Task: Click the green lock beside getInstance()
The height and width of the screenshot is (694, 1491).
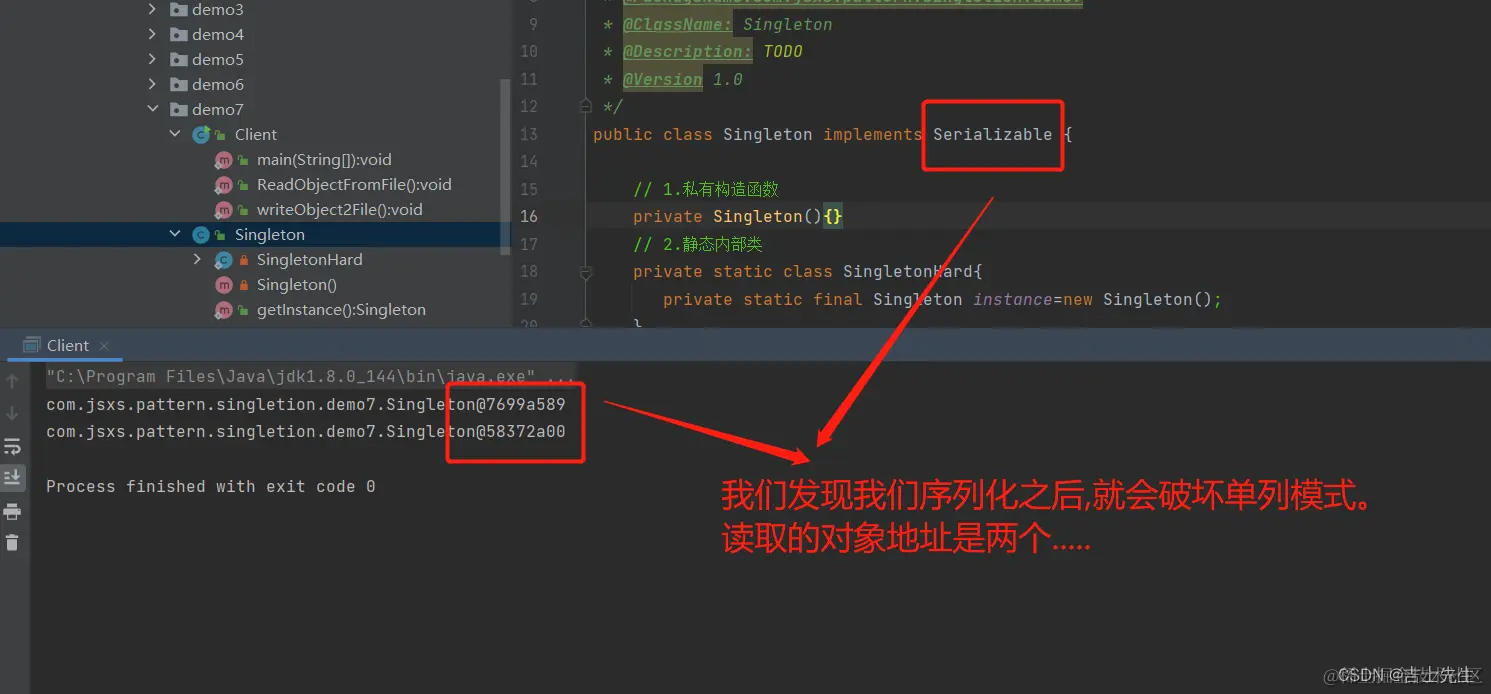Action: pos(243,310)
